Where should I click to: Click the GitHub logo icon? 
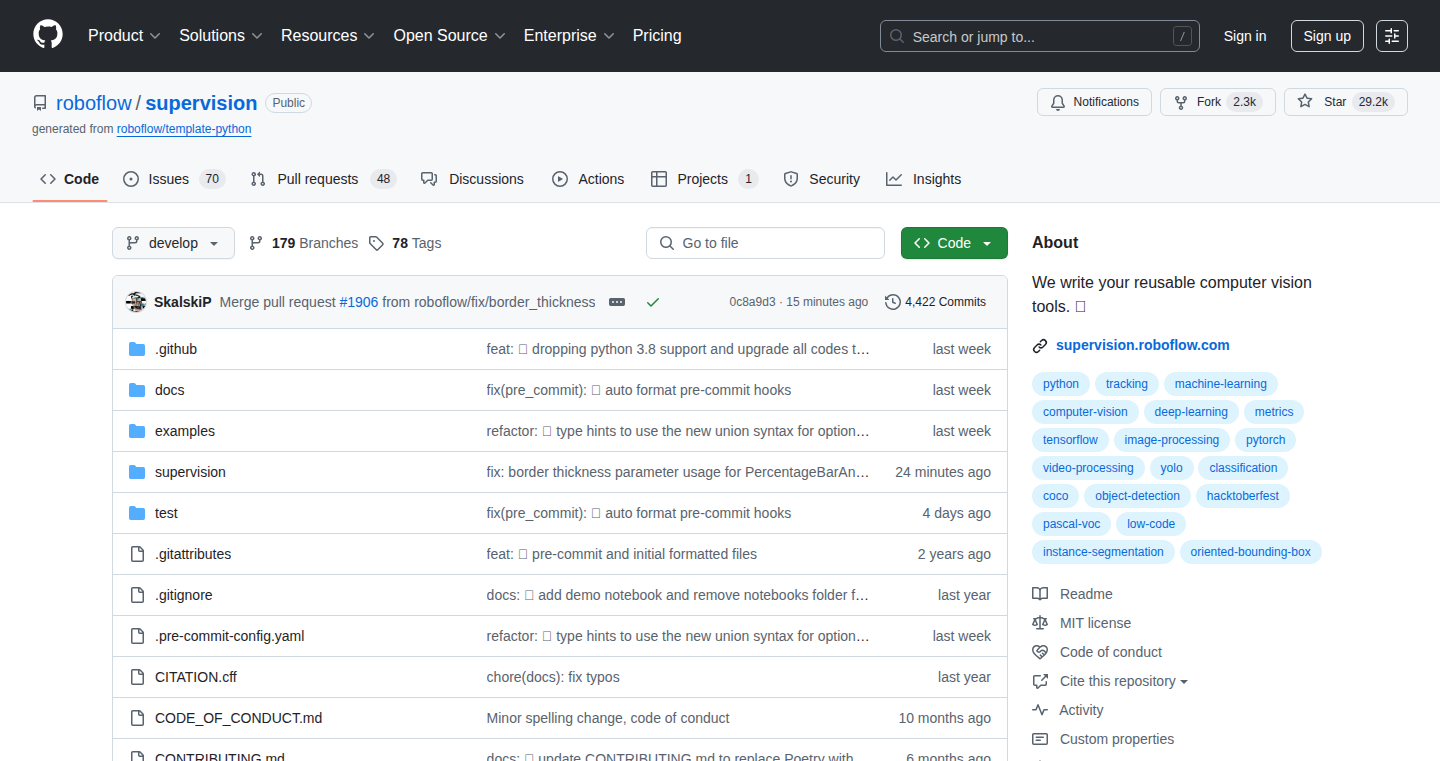point(48,35)
